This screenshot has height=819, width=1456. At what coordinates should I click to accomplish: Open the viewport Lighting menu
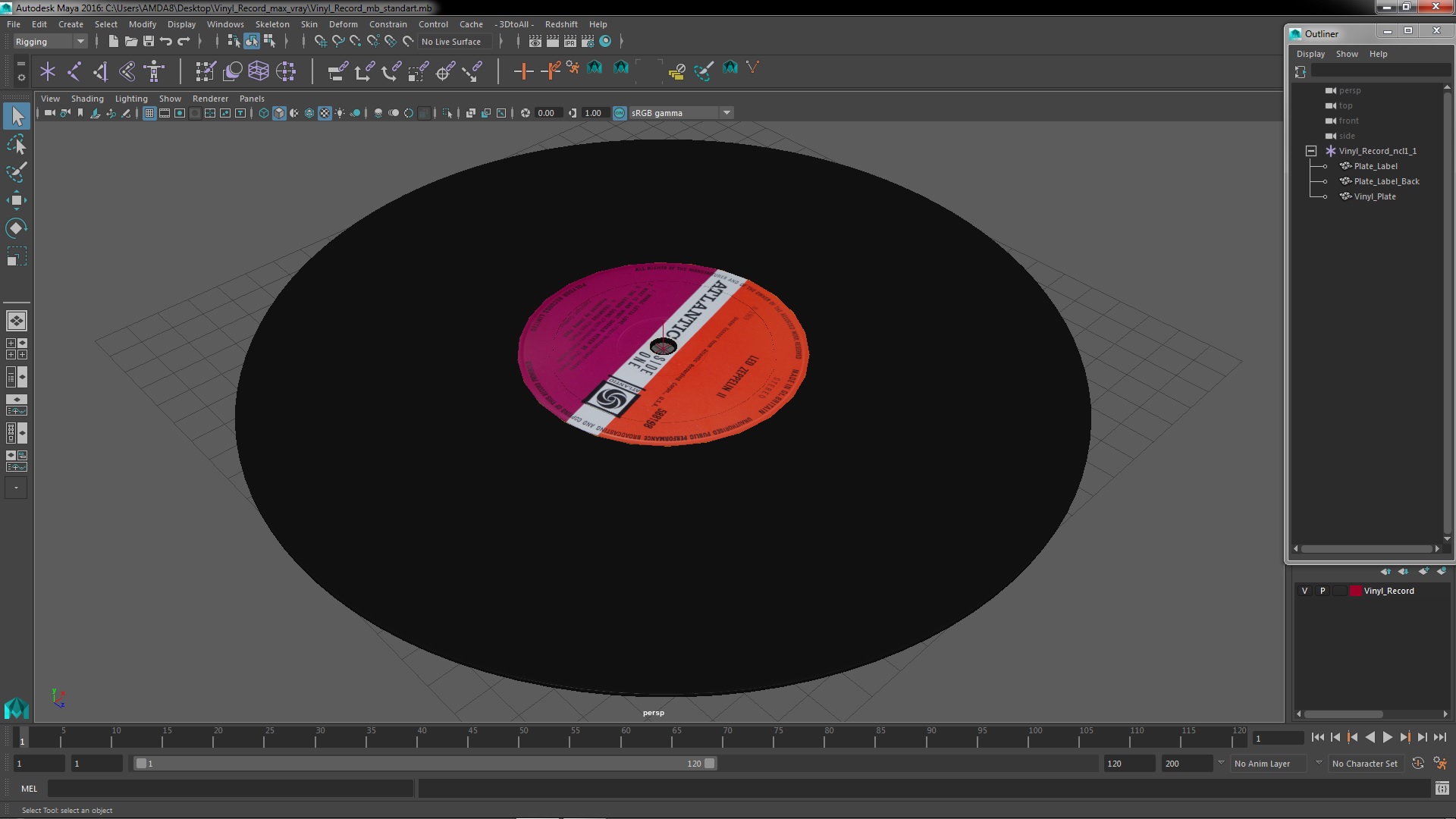click(x=131, y=99)
